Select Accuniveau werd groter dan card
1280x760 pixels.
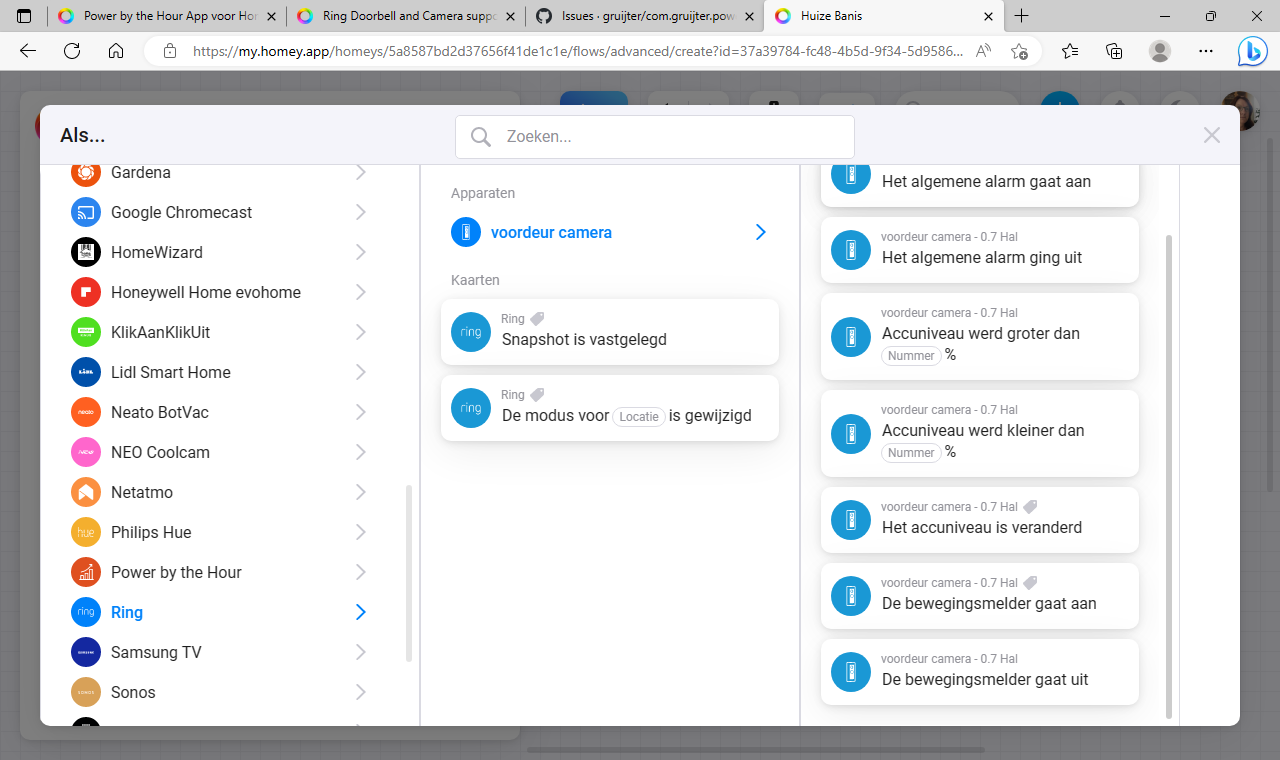[980, 336]
